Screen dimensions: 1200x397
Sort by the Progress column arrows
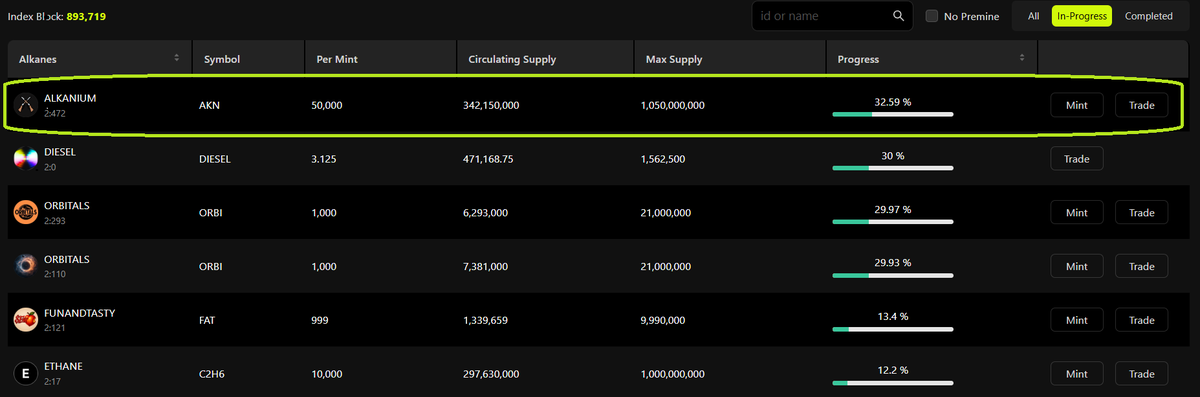pos(1023,58)
